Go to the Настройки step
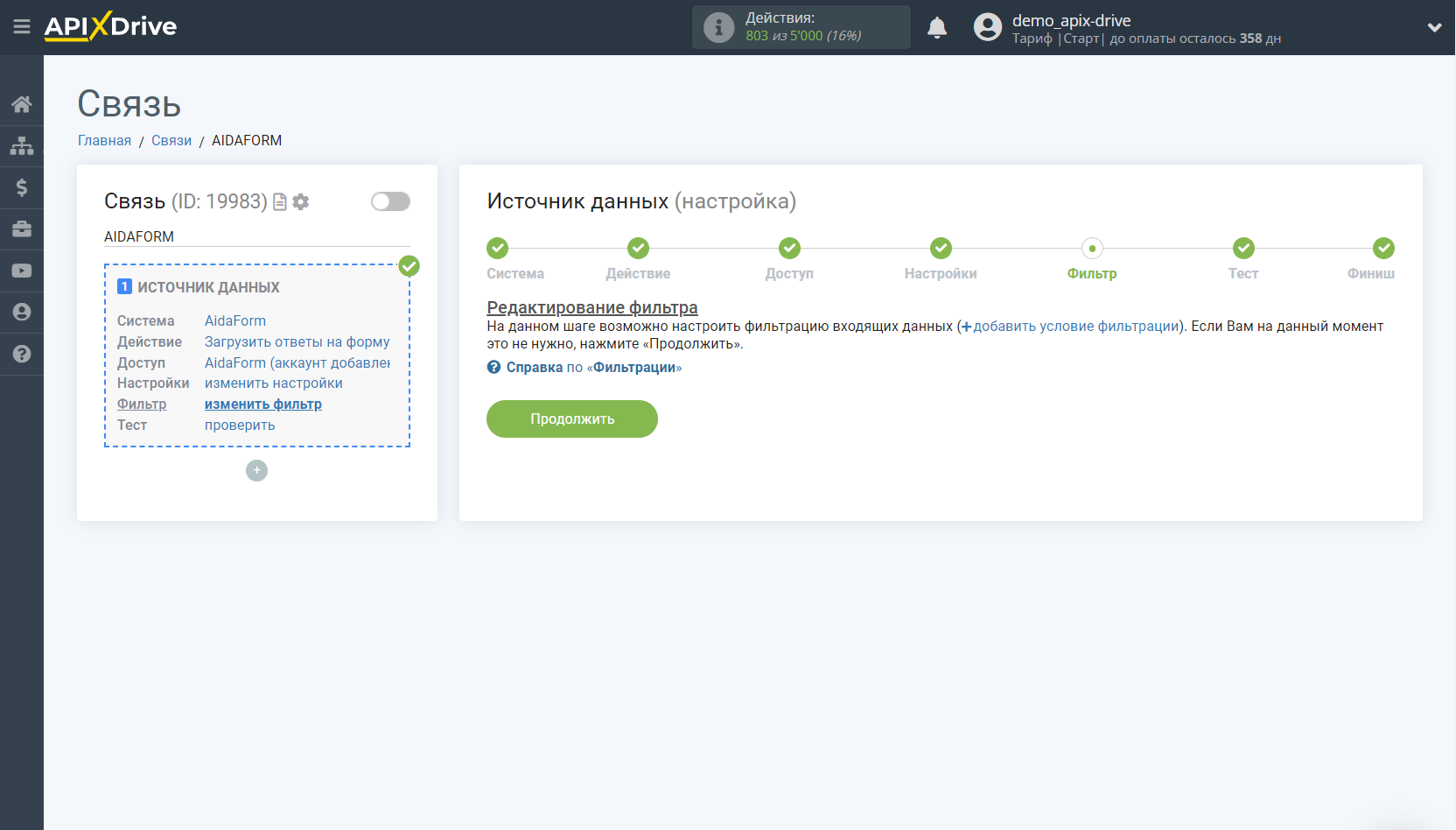 (941, 259)
